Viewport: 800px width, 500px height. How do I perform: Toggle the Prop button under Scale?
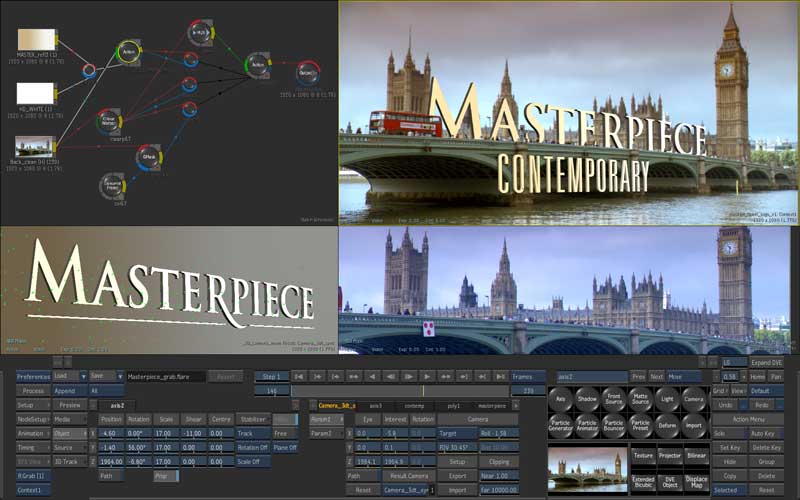click(x=166, y=476)
